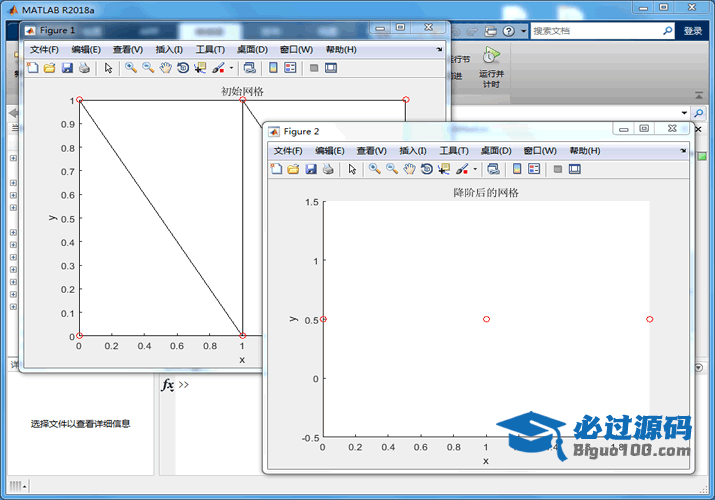Open 查看(V) menu in Figure 2

372,151
